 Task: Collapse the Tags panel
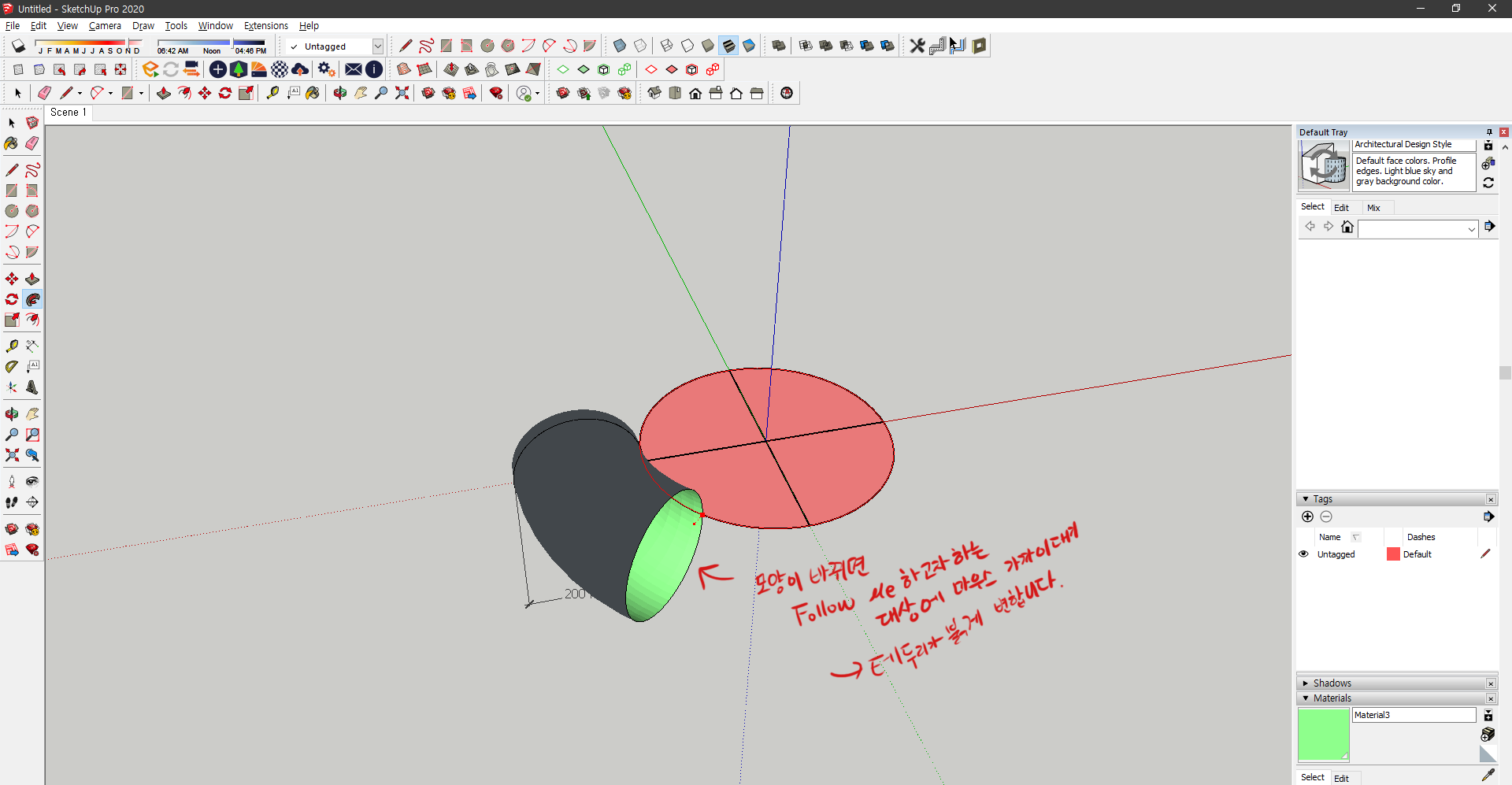(1306, 499)
